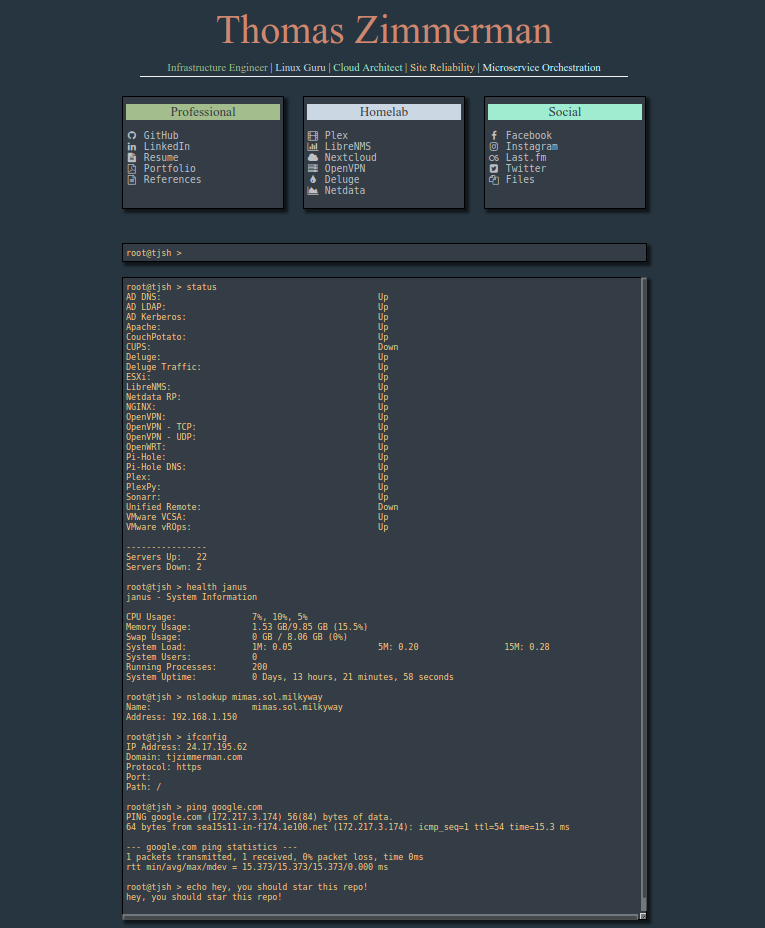Click the Nextcloud cloud icon
This screenshot has height=928, width=765.
pos(313,157)
